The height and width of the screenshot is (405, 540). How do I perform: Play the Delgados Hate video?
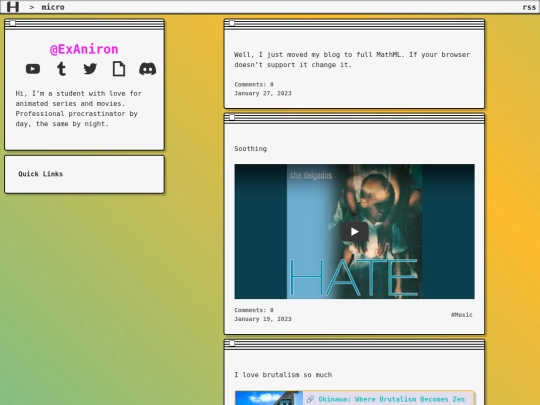[354, 232]
